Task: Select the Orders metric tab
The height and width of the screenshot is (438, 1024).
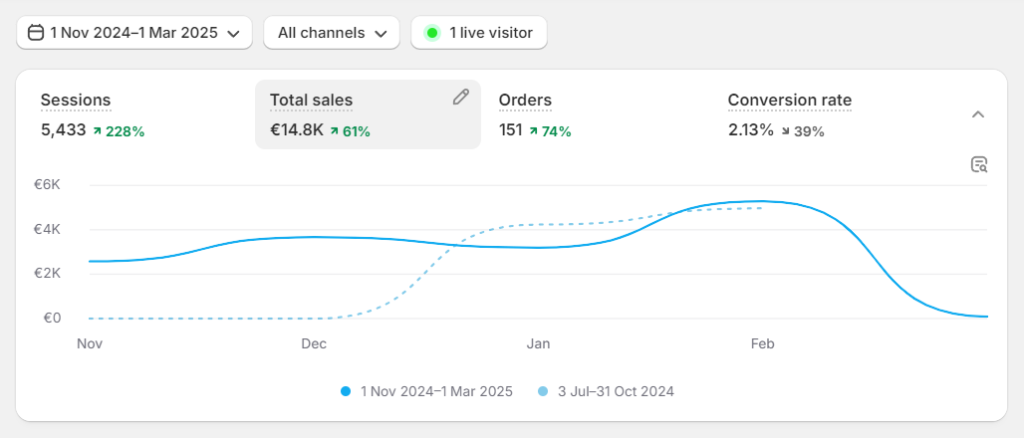Action: [525, 100]
